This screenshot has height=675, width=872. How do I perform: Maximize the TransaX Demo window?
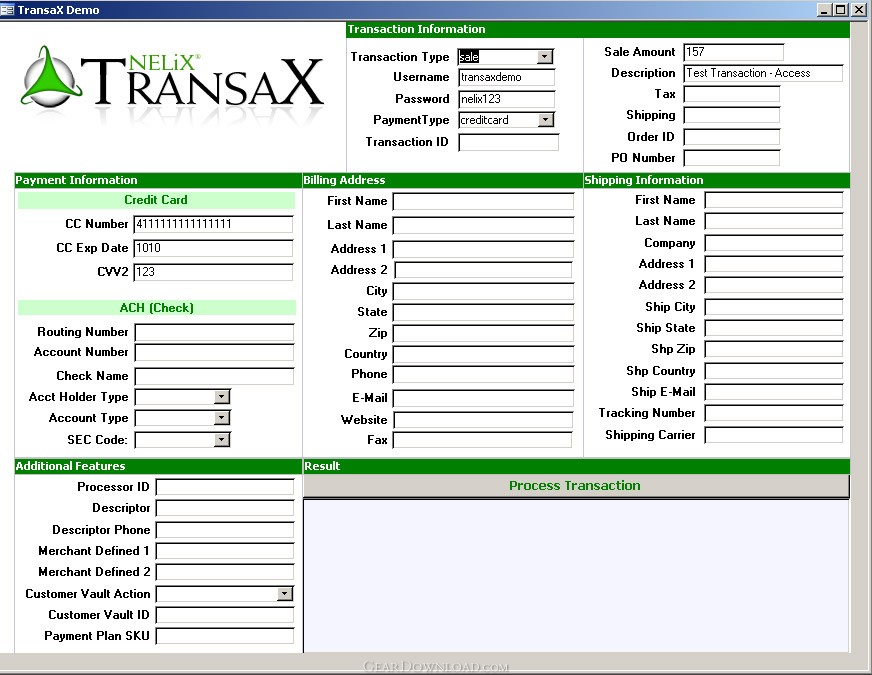click(x=841, y=9)
